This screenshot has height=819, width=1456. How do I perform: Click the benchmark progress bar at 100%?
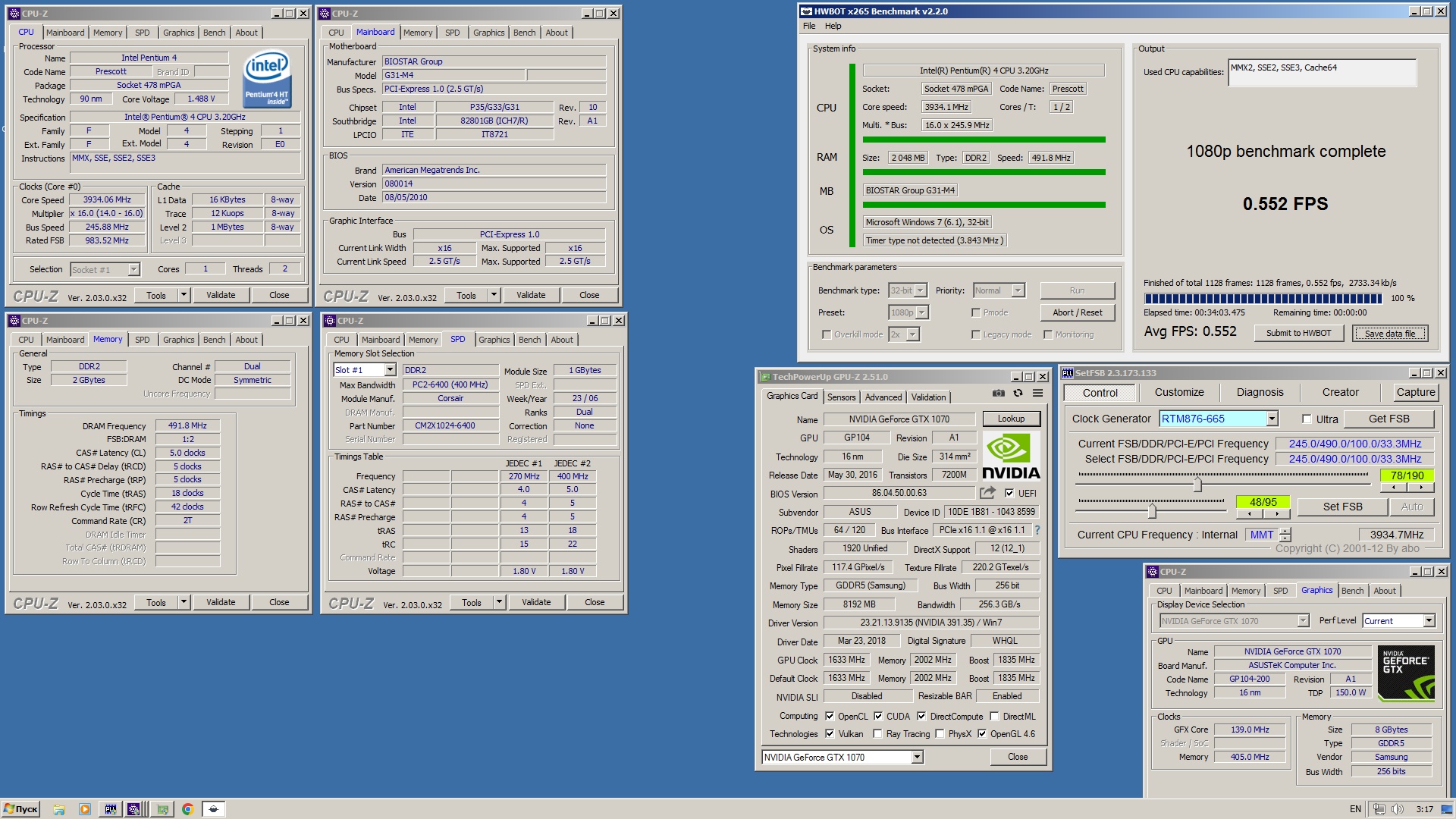[x=1263, y=298]
